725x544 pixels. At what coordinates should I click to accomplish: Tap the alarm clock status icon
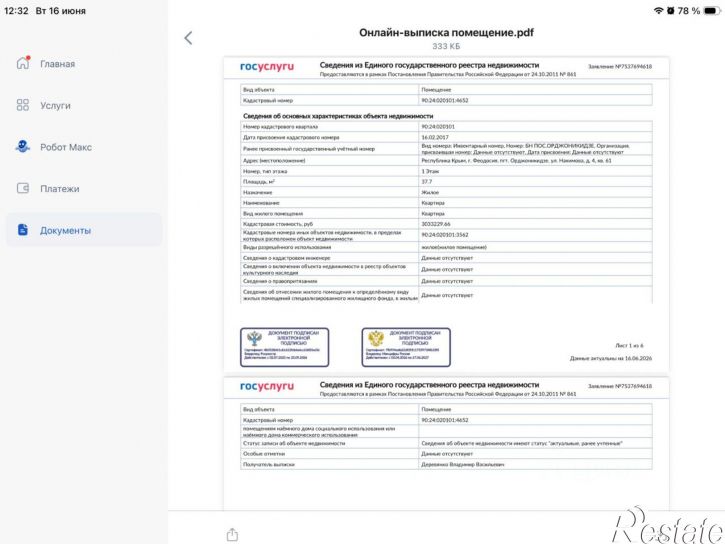tap(670, 11)
